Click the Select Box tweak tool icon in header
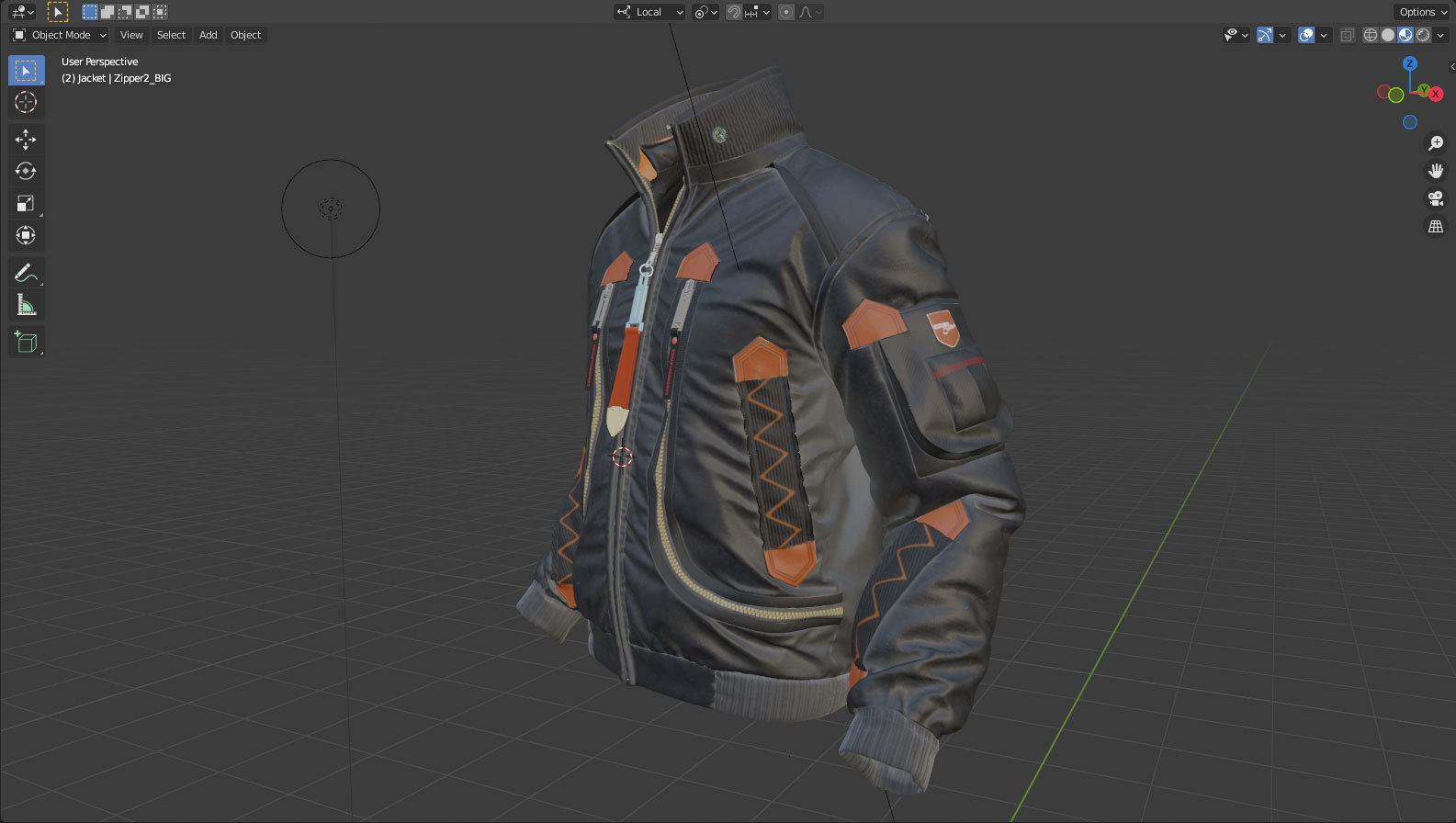1456x823 pixels. pyautogui.click(x=57, y=12)
